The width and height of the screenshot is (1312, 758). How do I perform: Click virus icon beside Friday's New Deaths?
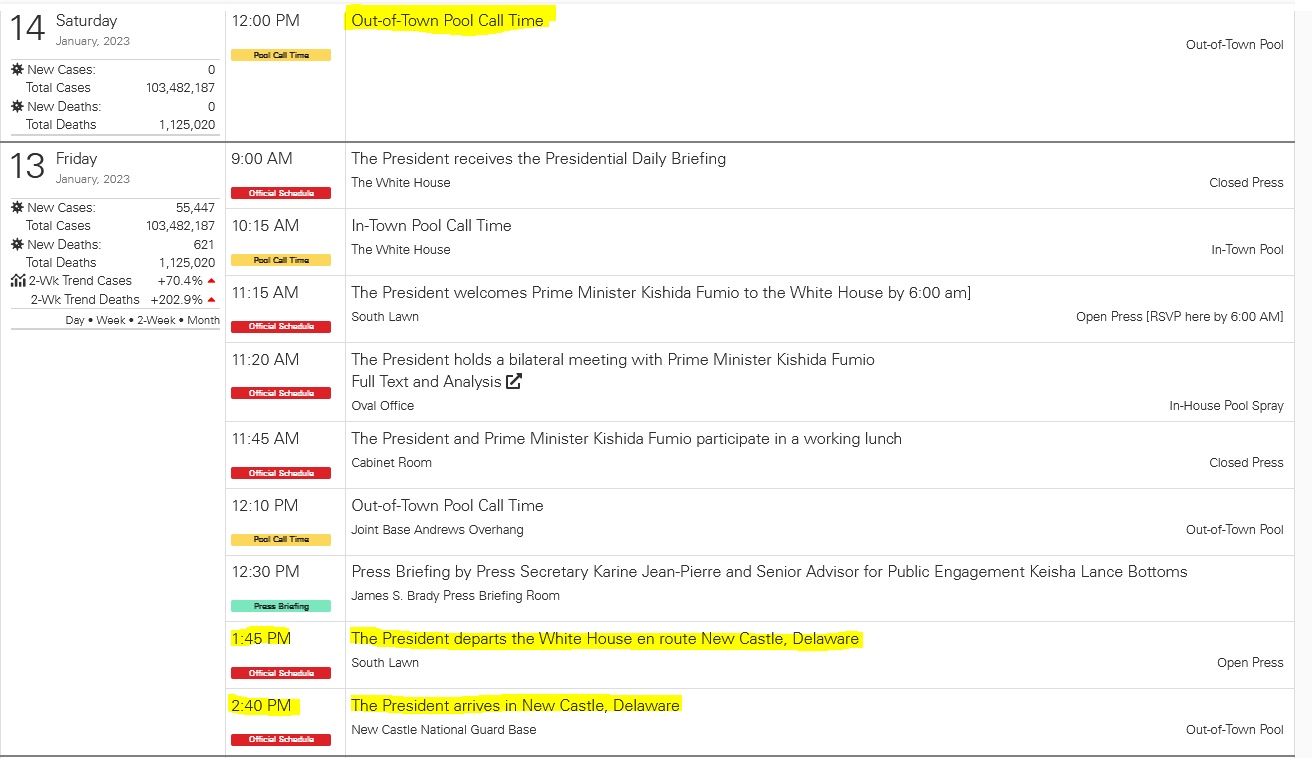(17, 244)
